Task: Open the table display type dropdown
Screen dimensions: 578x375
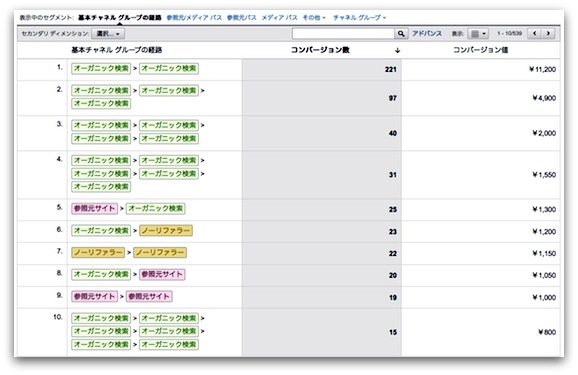Action: pos(478,34)
